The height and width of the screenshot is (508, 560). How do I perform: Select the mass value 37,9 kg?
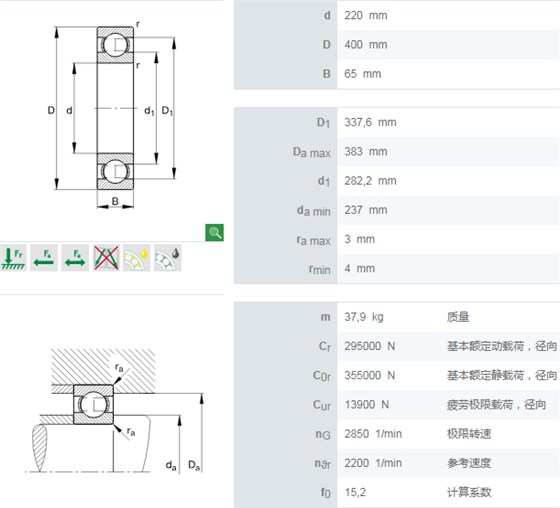[364, 317]
